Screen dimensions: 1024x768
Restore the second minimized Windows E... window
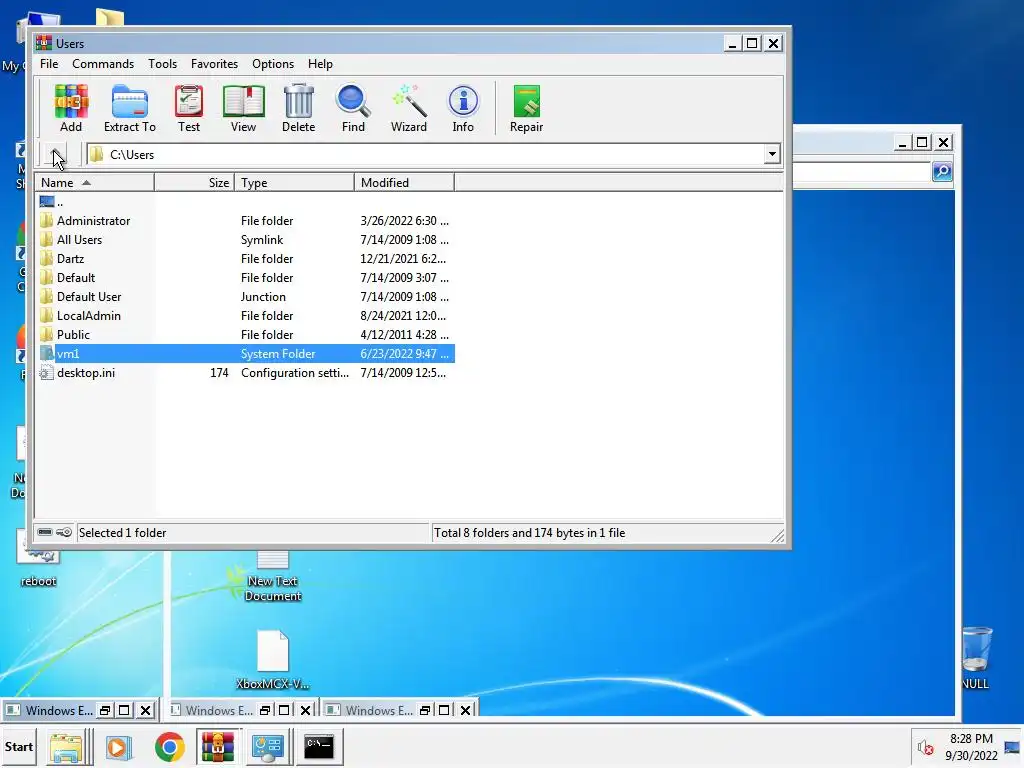[x=264, y=711]
